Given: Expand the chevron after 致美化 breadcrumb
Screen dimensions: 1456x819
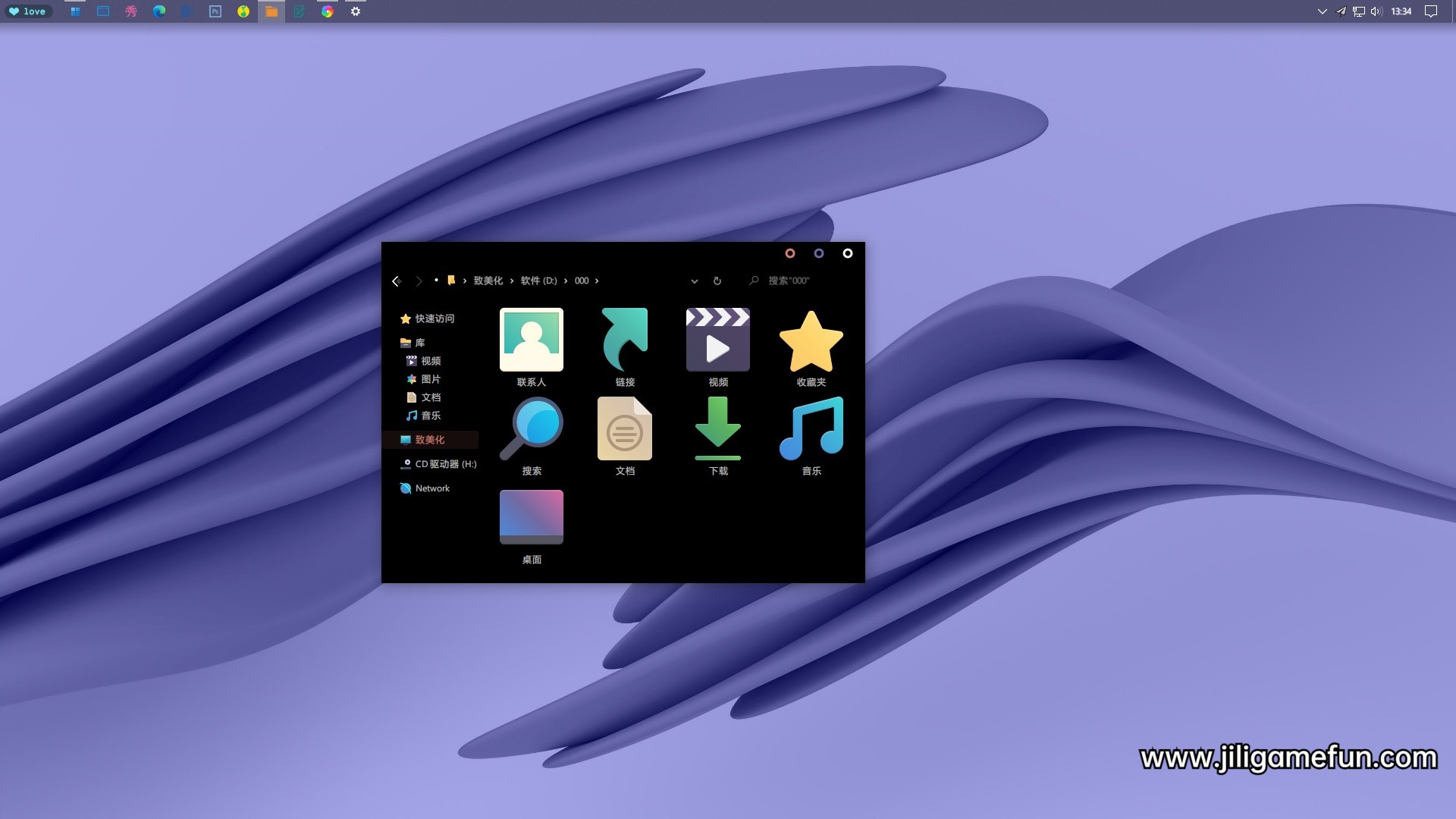Looking at the screenshot, I should coord(512,281).
